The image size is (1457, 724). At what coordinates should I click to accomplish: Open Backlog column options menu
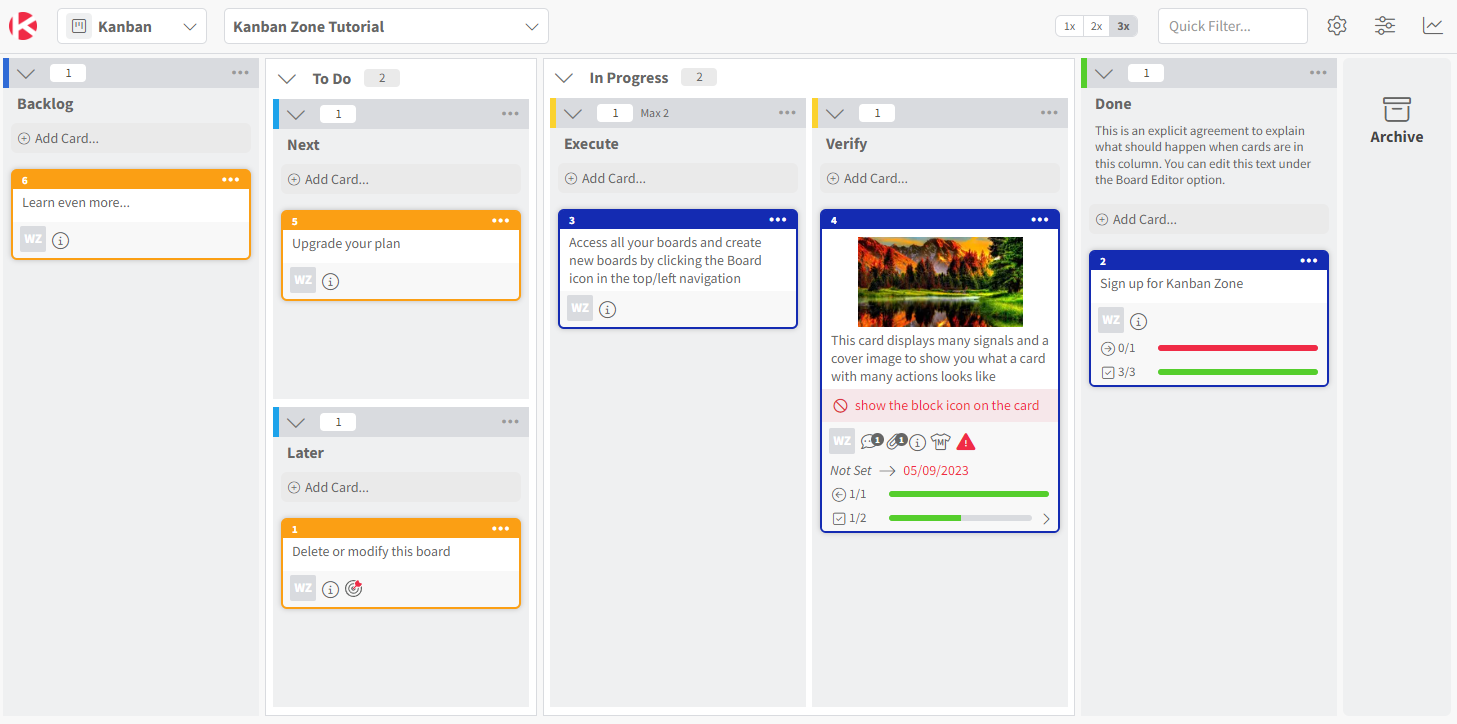click(241, 73)
